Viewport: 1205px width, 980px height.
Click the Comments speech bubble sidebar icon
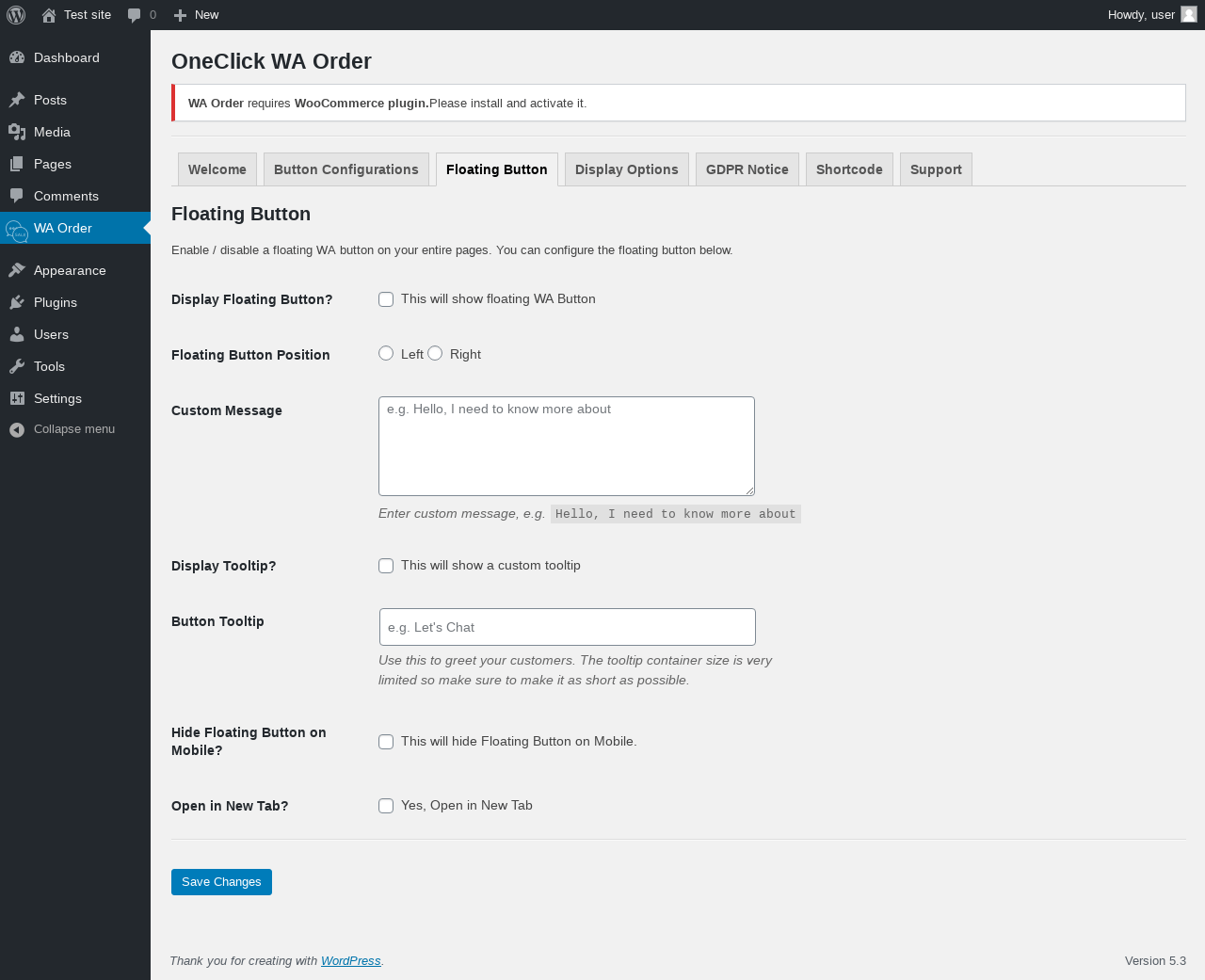(x=17, y=196)
